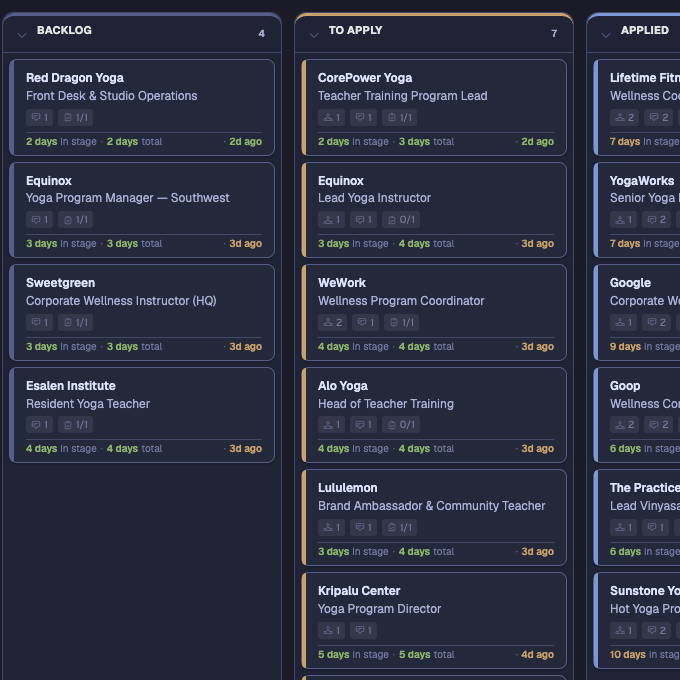The image size is (680, 680).
Task: Open the Alo Yoga card title
Action: [343, 386]
